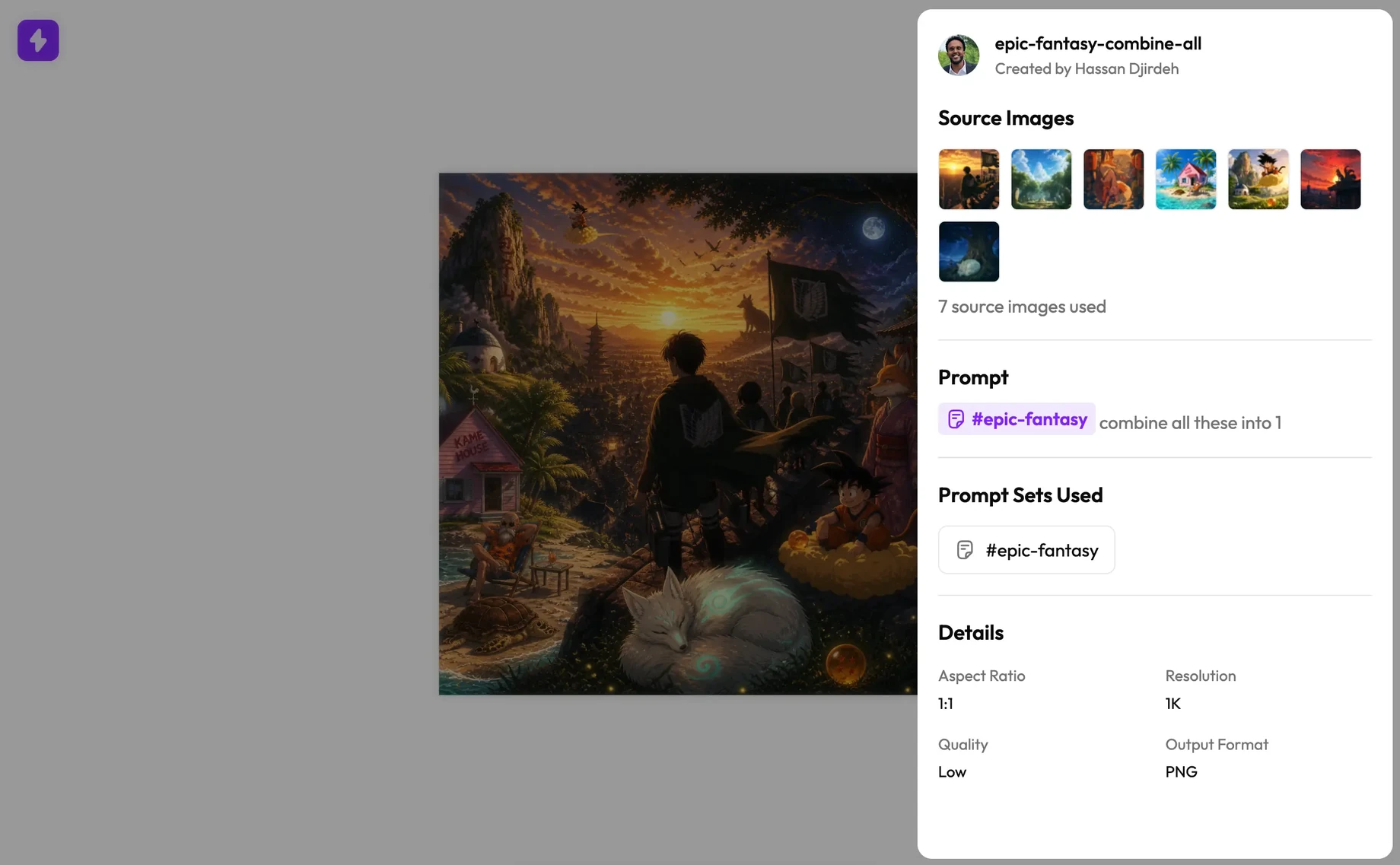Click the Source Images heading

(x=1006, y=118)
